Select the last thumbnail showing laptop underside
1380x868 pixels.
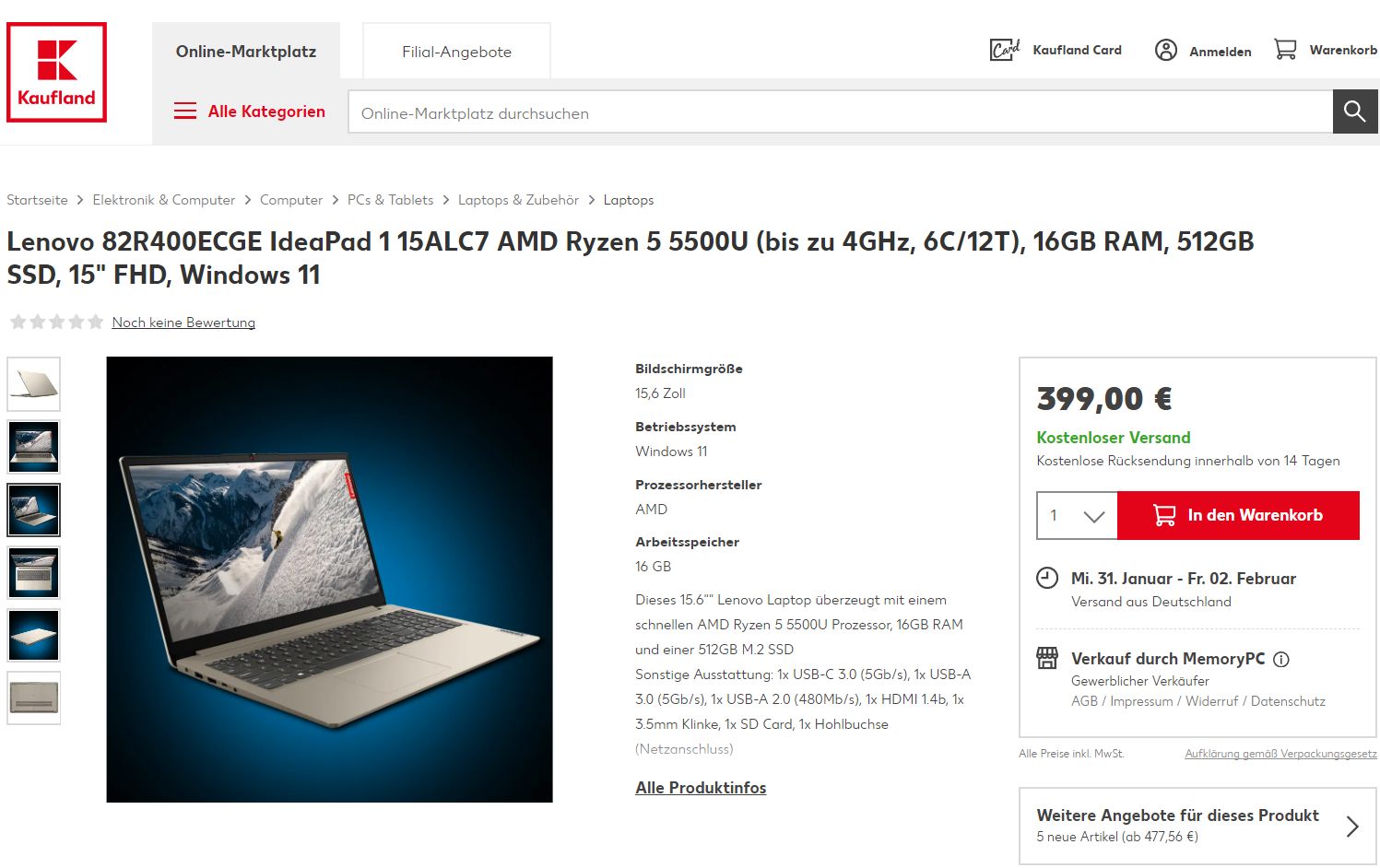click(x=34, y=698)
